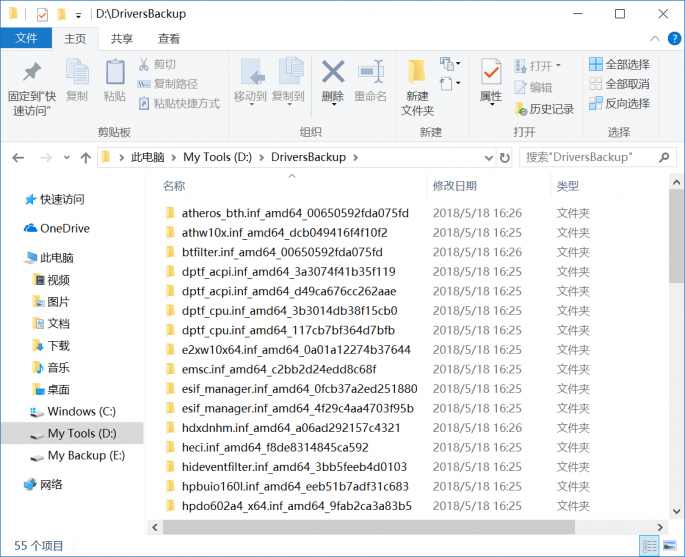Collapse the This PC (此电脑) tree node
Screen dimensions: 685x557
[15, 258]
